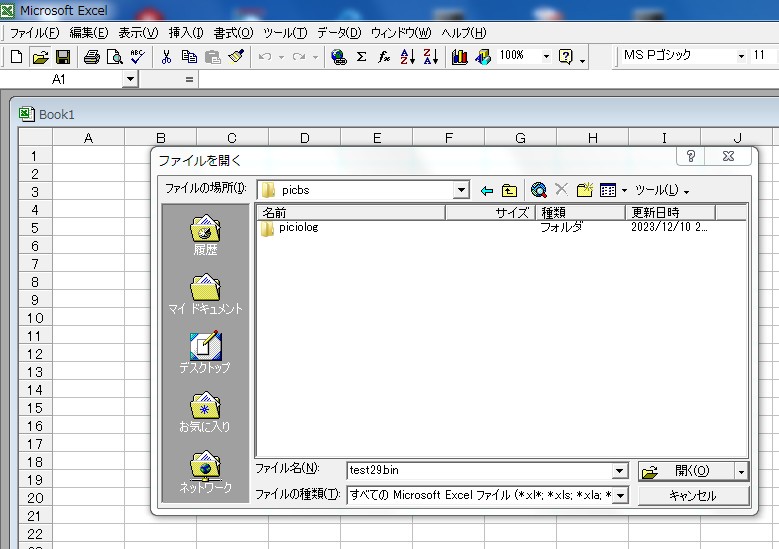779x549 pixels.
Task: Select column A header in Book1
Action: [x=88, y=138]
